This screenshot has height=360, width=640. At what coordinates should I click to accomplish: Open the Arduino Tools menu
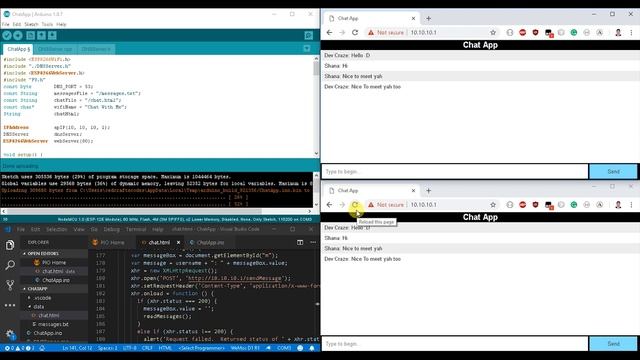click(x=47, y=24)
